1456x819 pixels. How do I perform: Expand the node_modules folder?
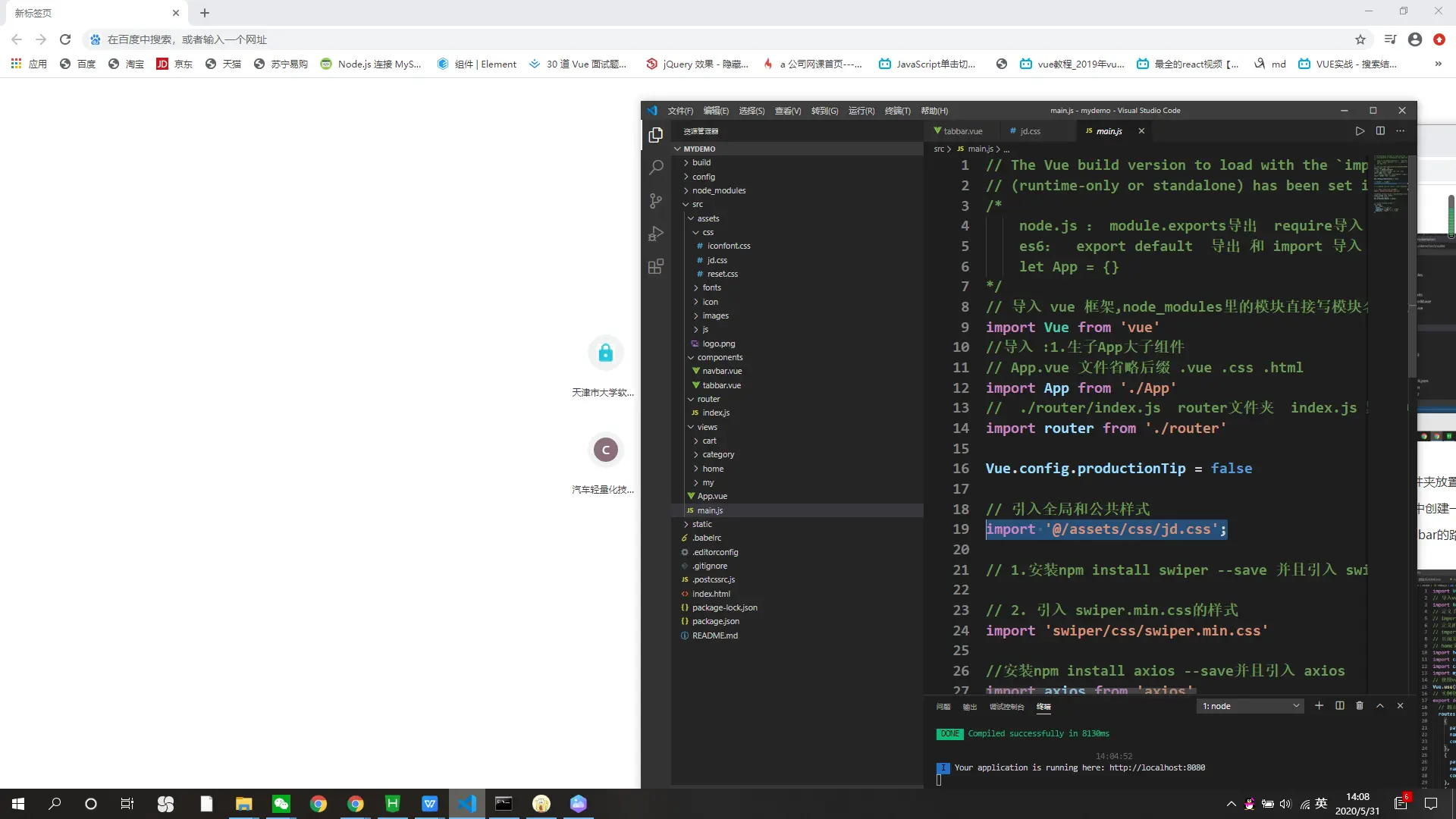click(x=718, y=190)
